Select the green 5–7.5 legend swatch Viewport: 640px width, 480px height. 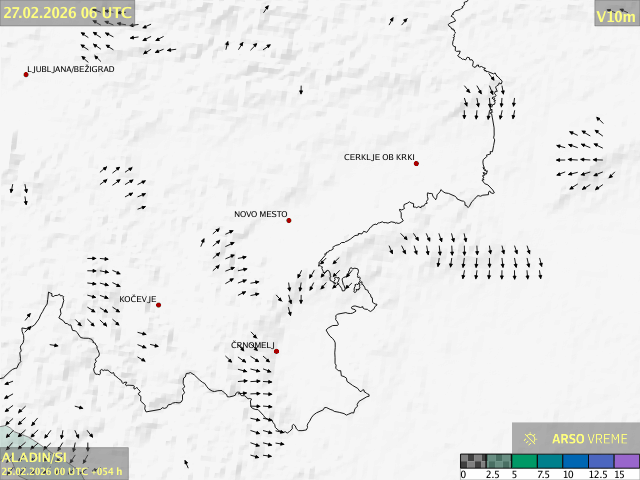point(525,461)
